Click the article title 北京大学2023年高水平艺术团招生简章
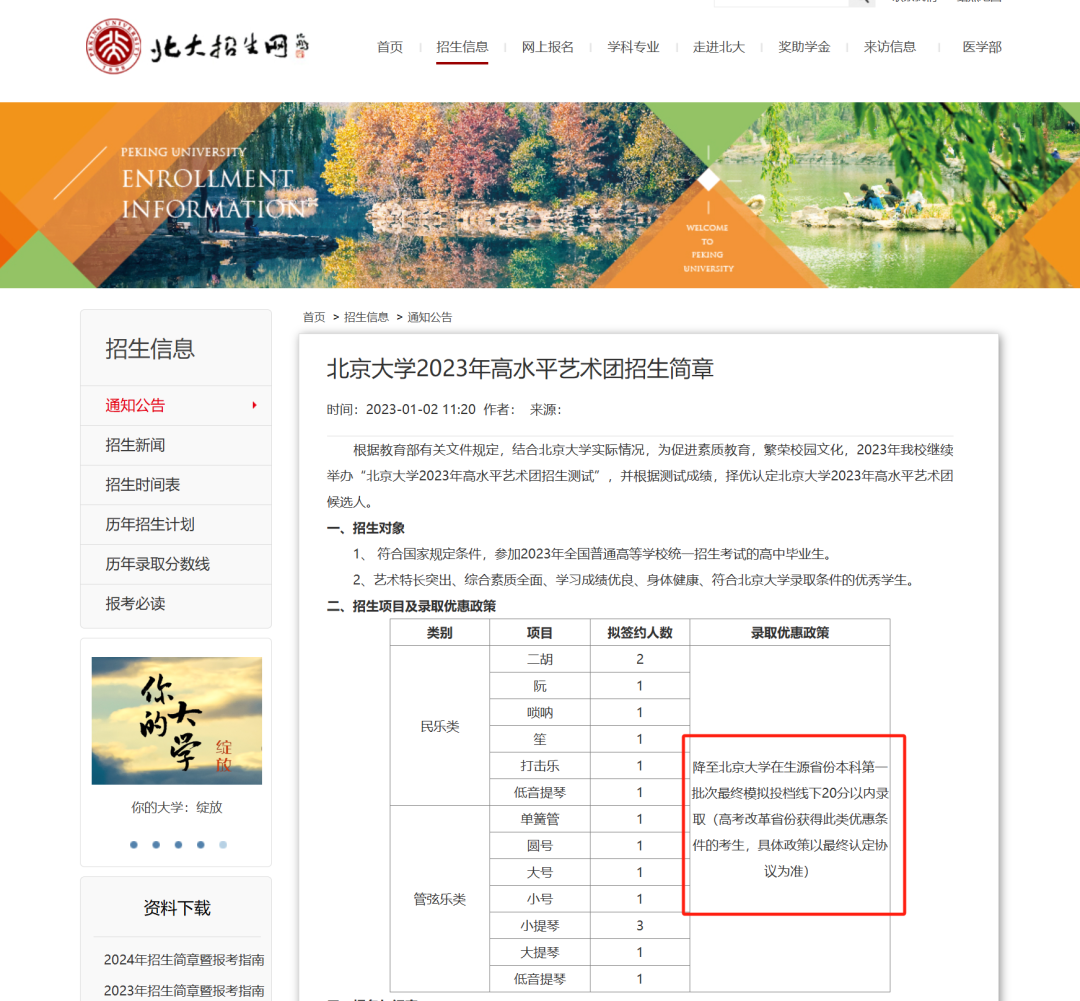Screen dimensions: 1080x1001 coord(520,369)
